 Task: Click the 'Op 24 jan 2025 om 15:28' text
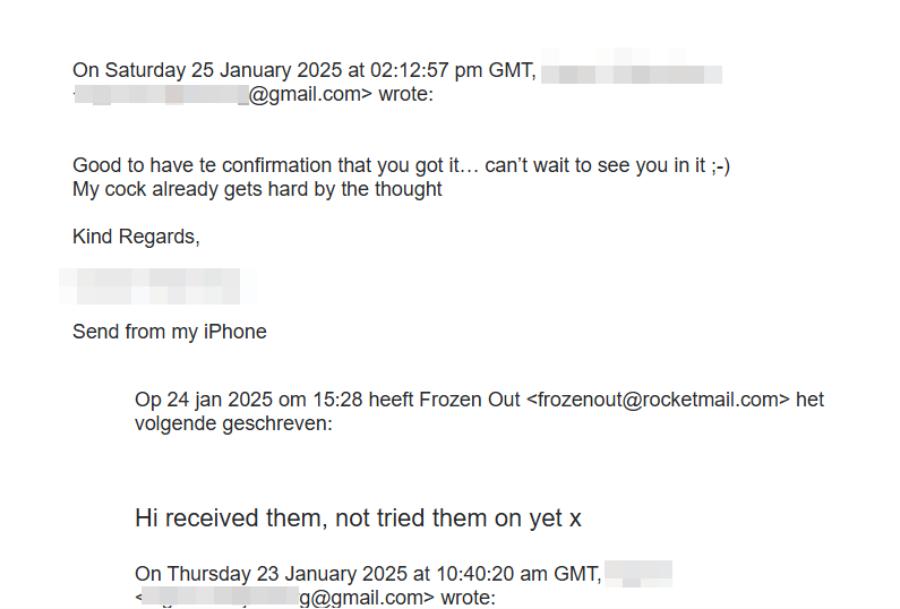(249, 399)
